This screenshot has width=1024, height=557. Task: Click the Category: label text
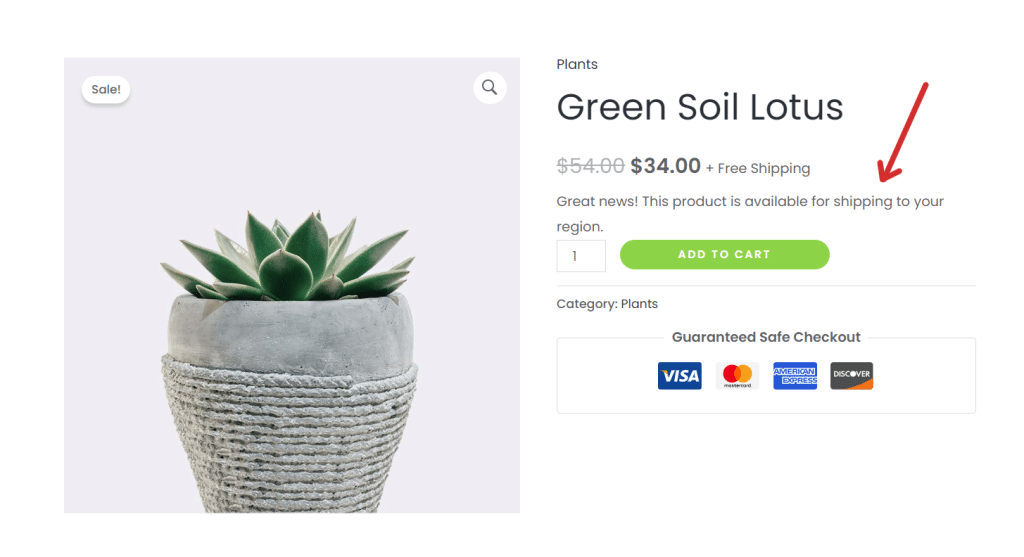586,304
